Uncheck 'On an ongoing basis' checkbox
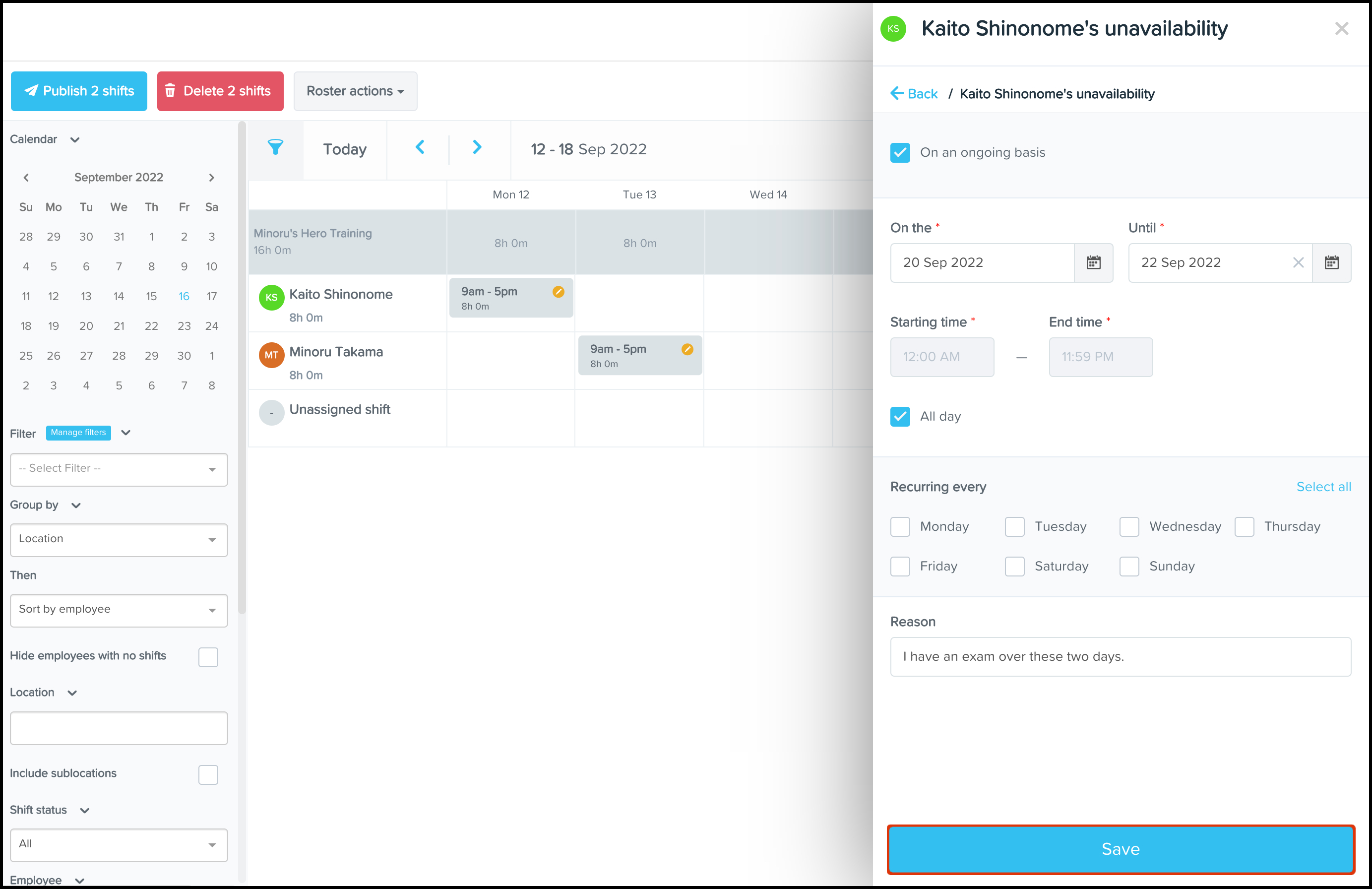Image resolution: width=1372 pixels, height=889 pixels. (900, 153)
